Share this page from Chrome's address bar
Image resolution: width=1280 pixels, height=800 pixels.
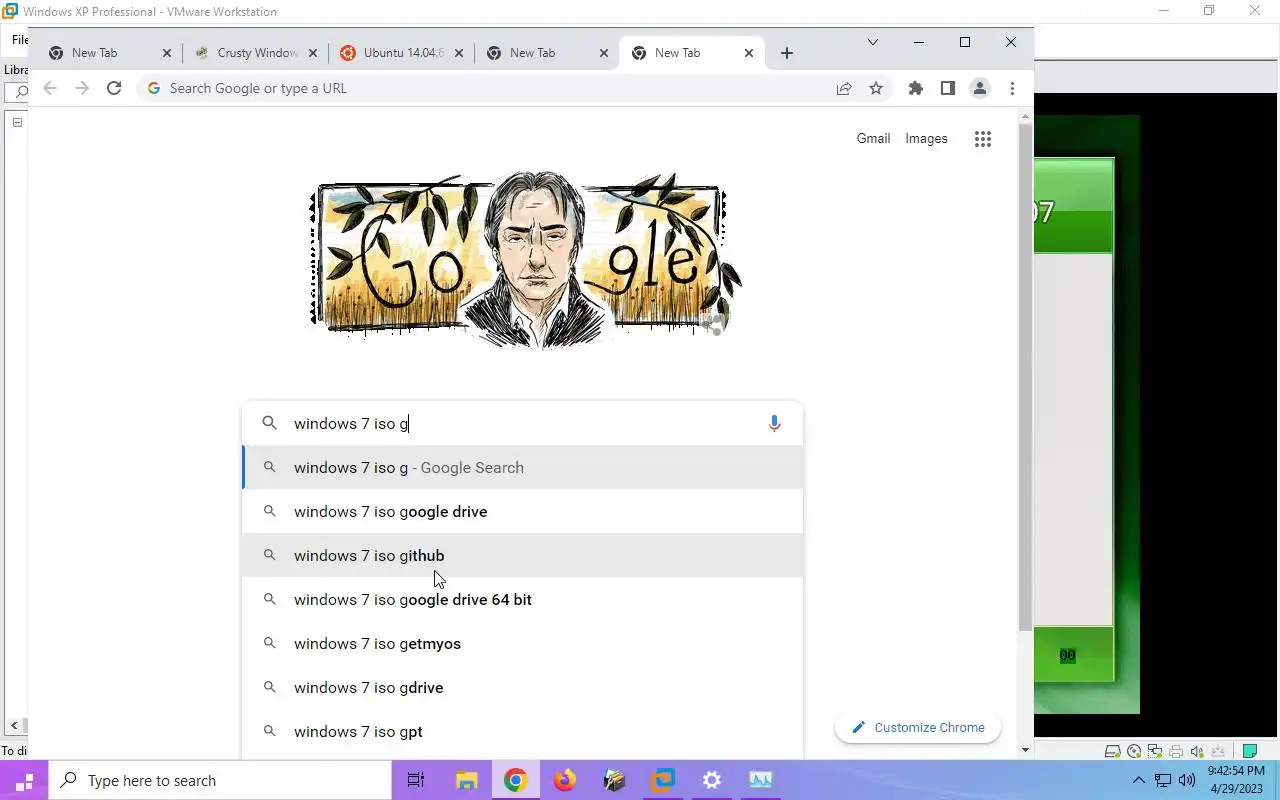tap(844, 88)
